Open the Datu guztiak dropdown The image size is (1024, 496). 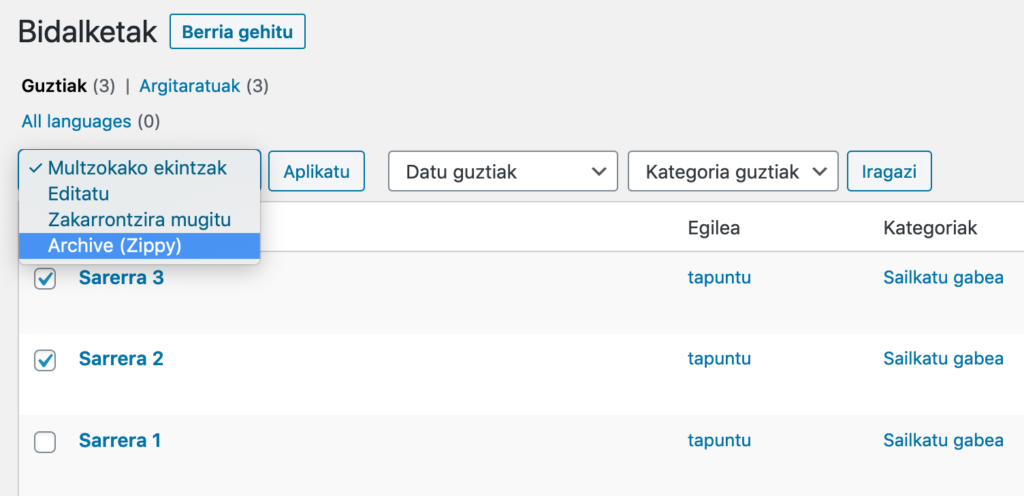point(503,172)
